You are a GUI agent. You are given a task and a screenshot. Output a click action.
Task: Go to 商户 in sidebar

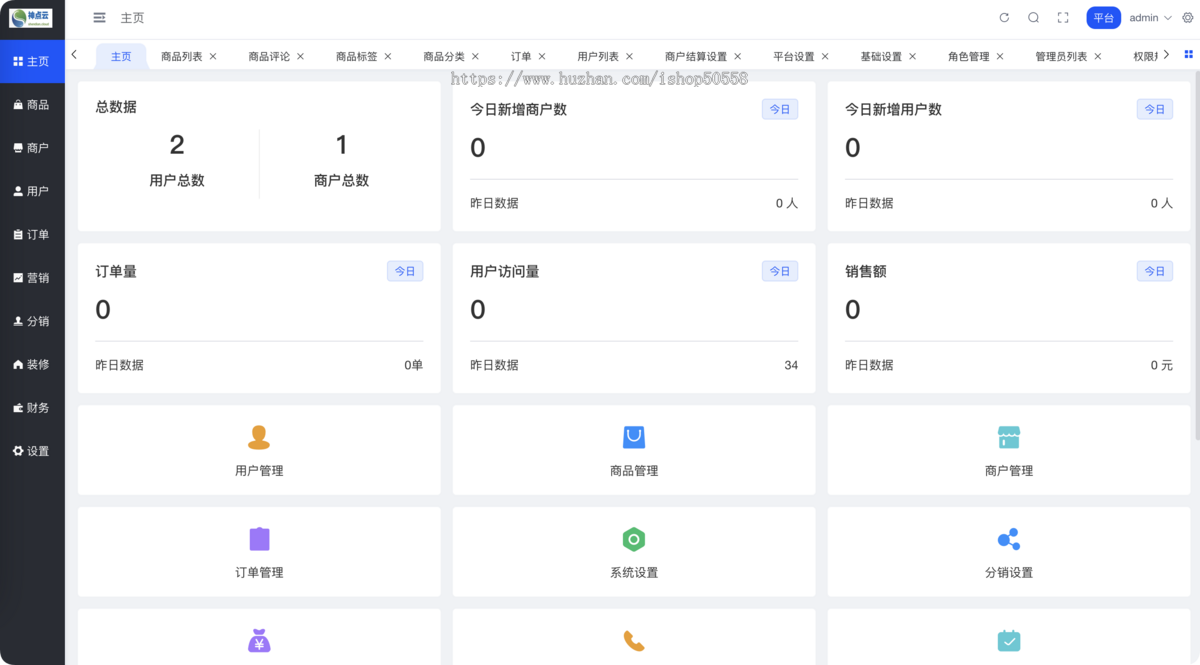pyautogui.click(x=32, y=148)
